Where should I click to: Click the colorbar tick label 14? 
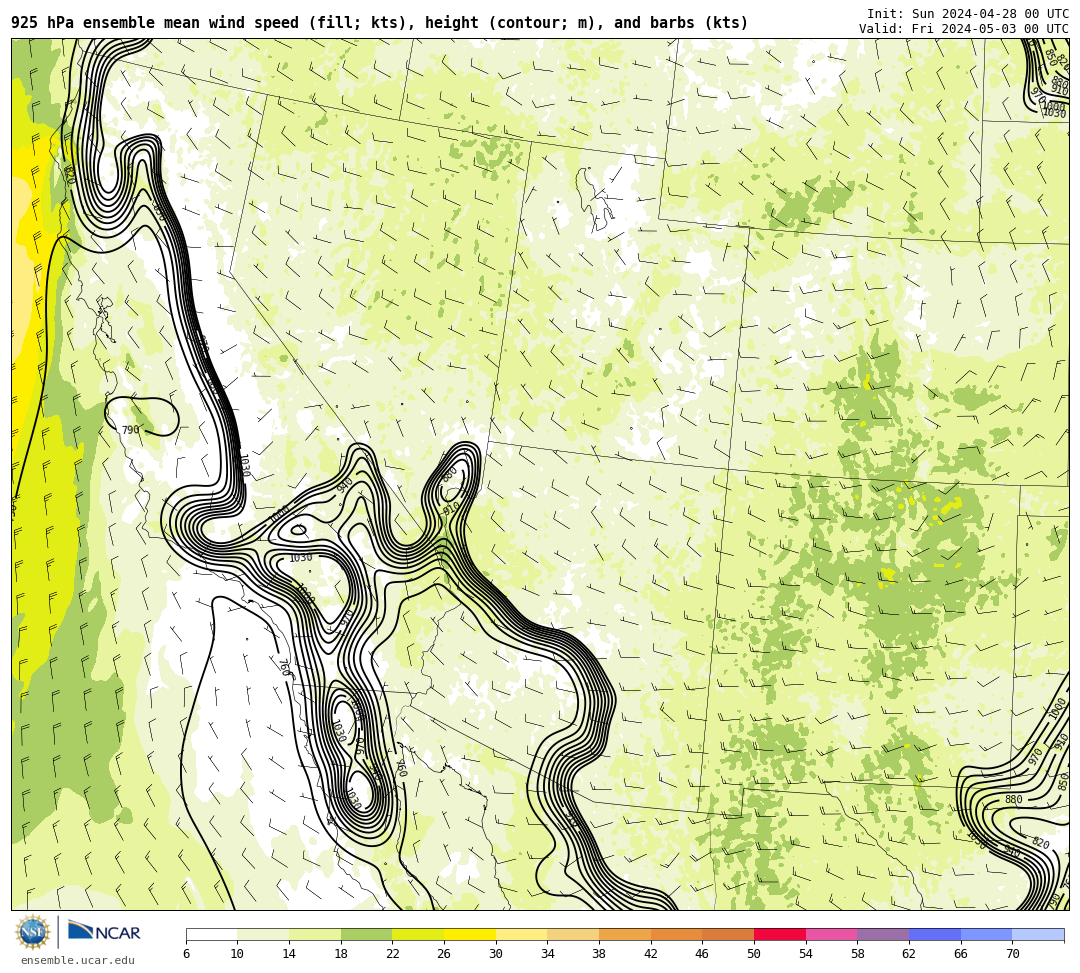(289, 954)
